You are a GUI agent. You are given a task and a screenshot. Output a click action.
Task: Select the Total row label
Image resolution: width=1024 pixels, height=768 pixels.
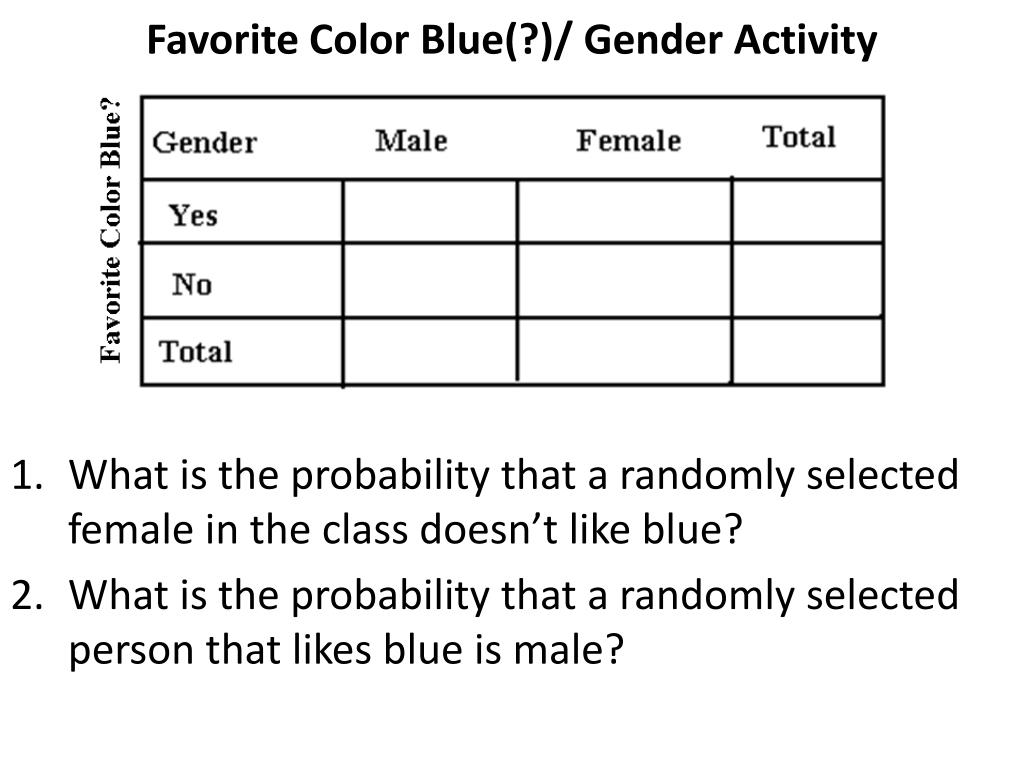[195, 351]
